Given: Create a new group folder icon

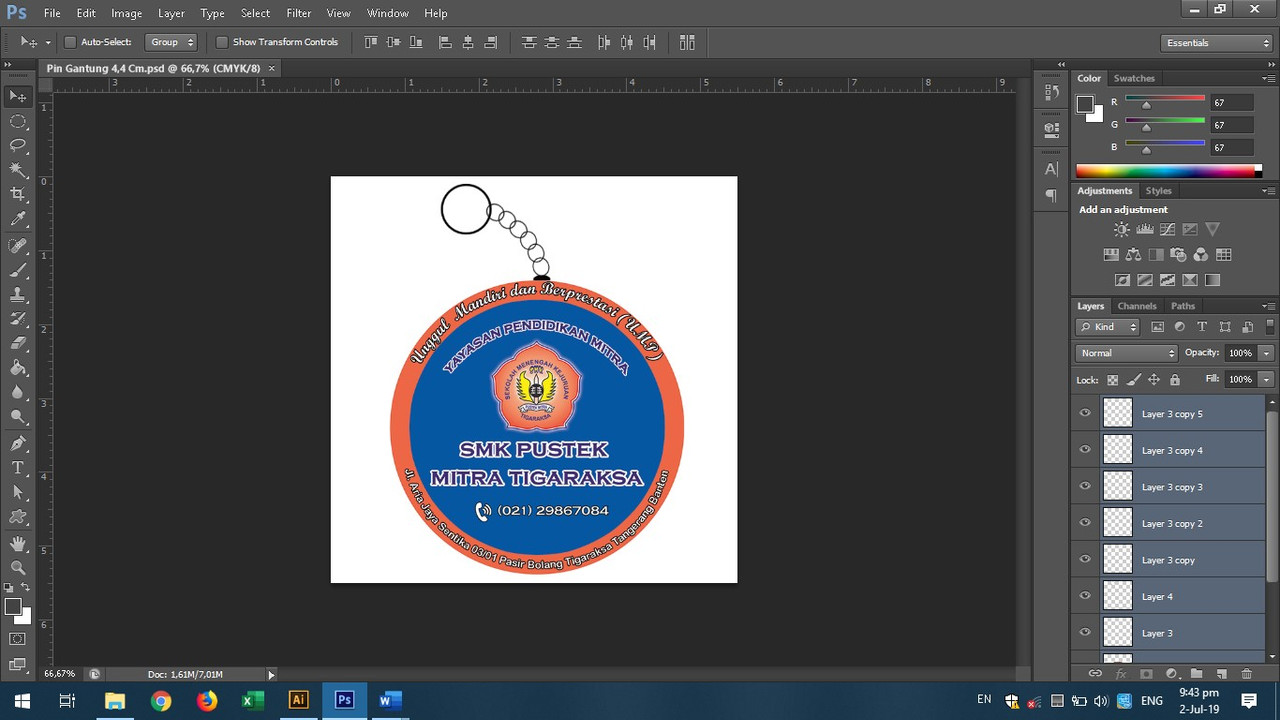Looking at the screenshot, I should pos(1196,674).
